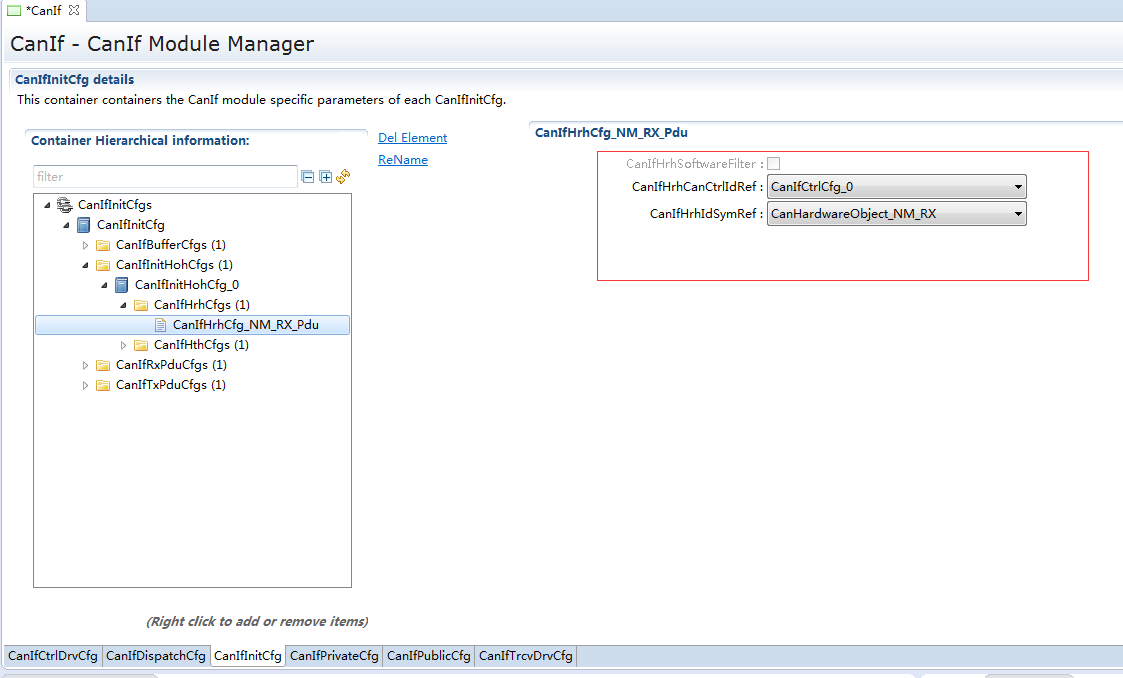Click the expand all tree icon

point(325,177)
